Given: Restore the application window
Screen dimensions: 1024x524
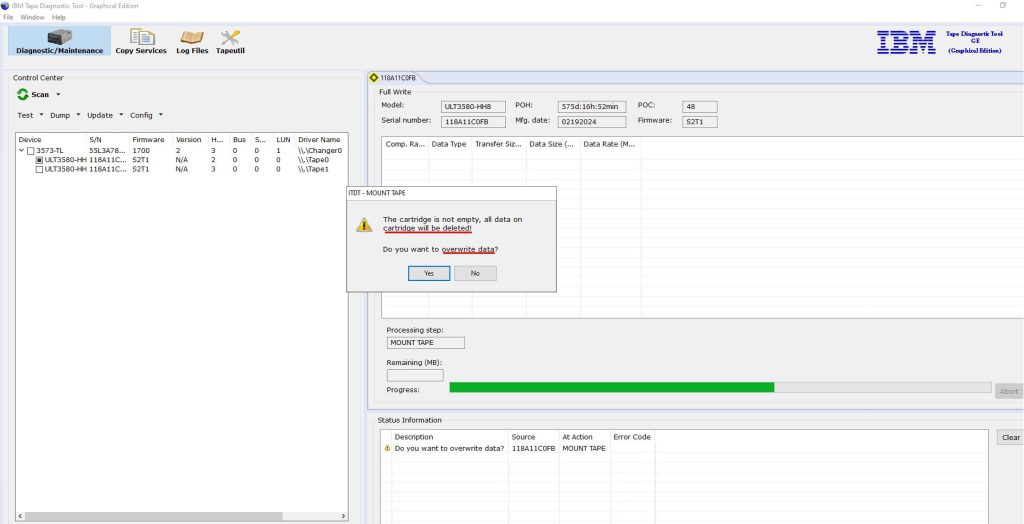Looking at the screenshot, I should tap(1002, 5).
